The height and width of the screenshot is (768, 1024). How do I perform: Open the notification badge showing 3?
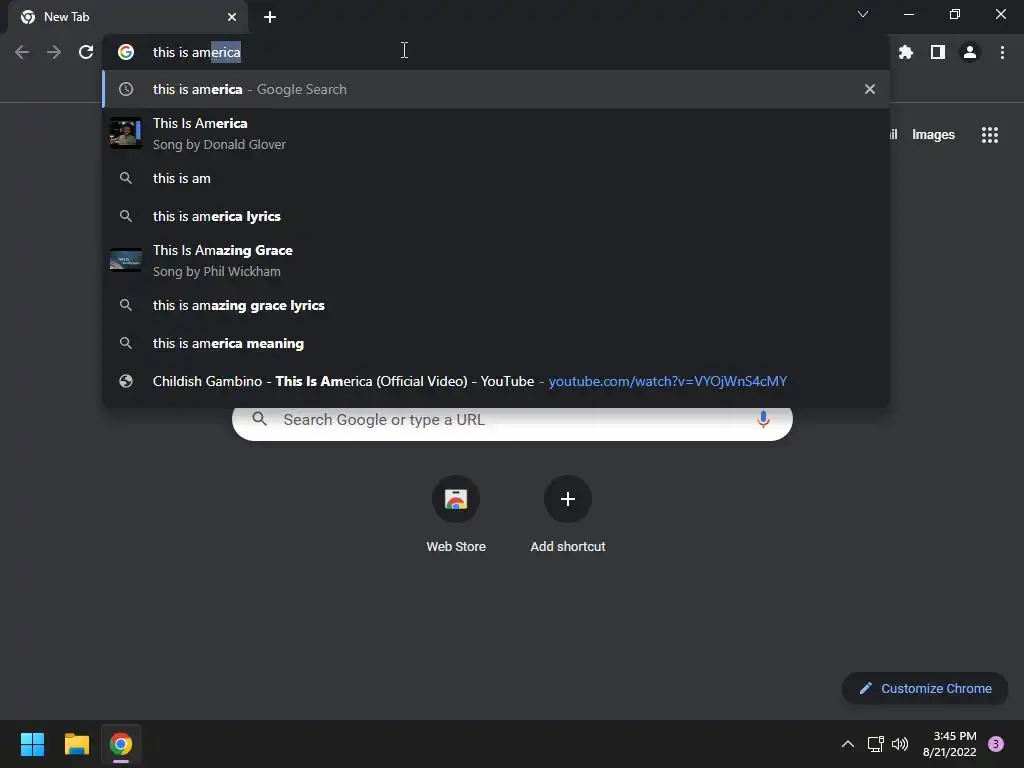[996, 744]
